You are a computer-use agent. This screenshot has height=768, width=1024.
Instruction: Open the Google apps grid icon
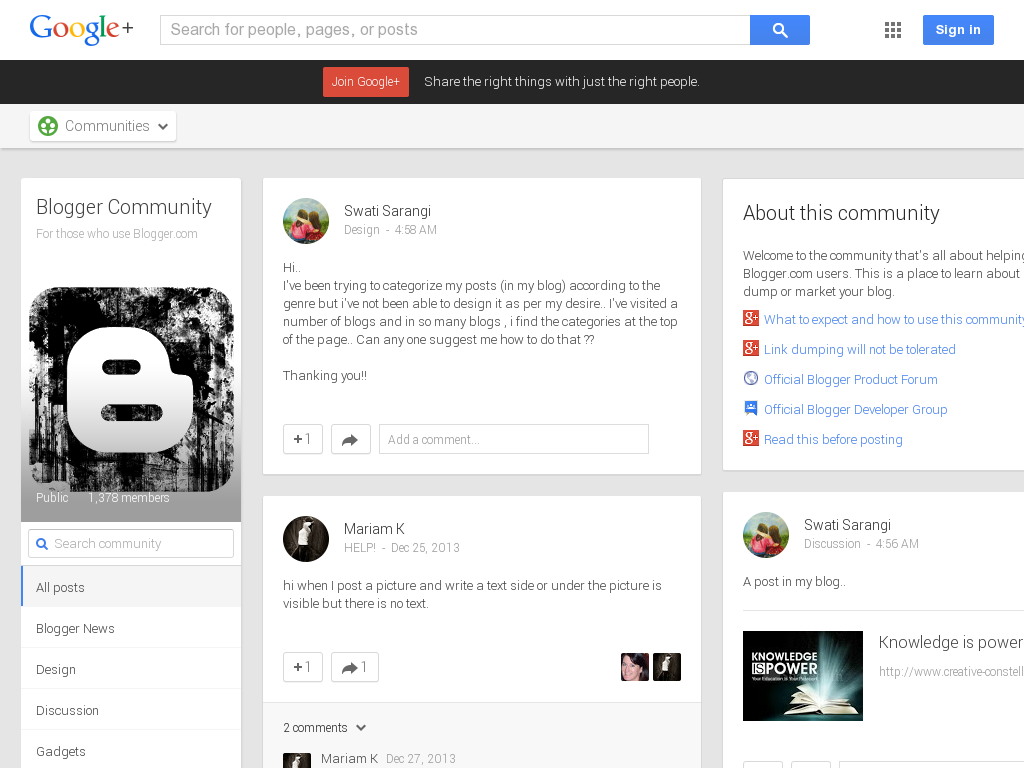point(893,30)
